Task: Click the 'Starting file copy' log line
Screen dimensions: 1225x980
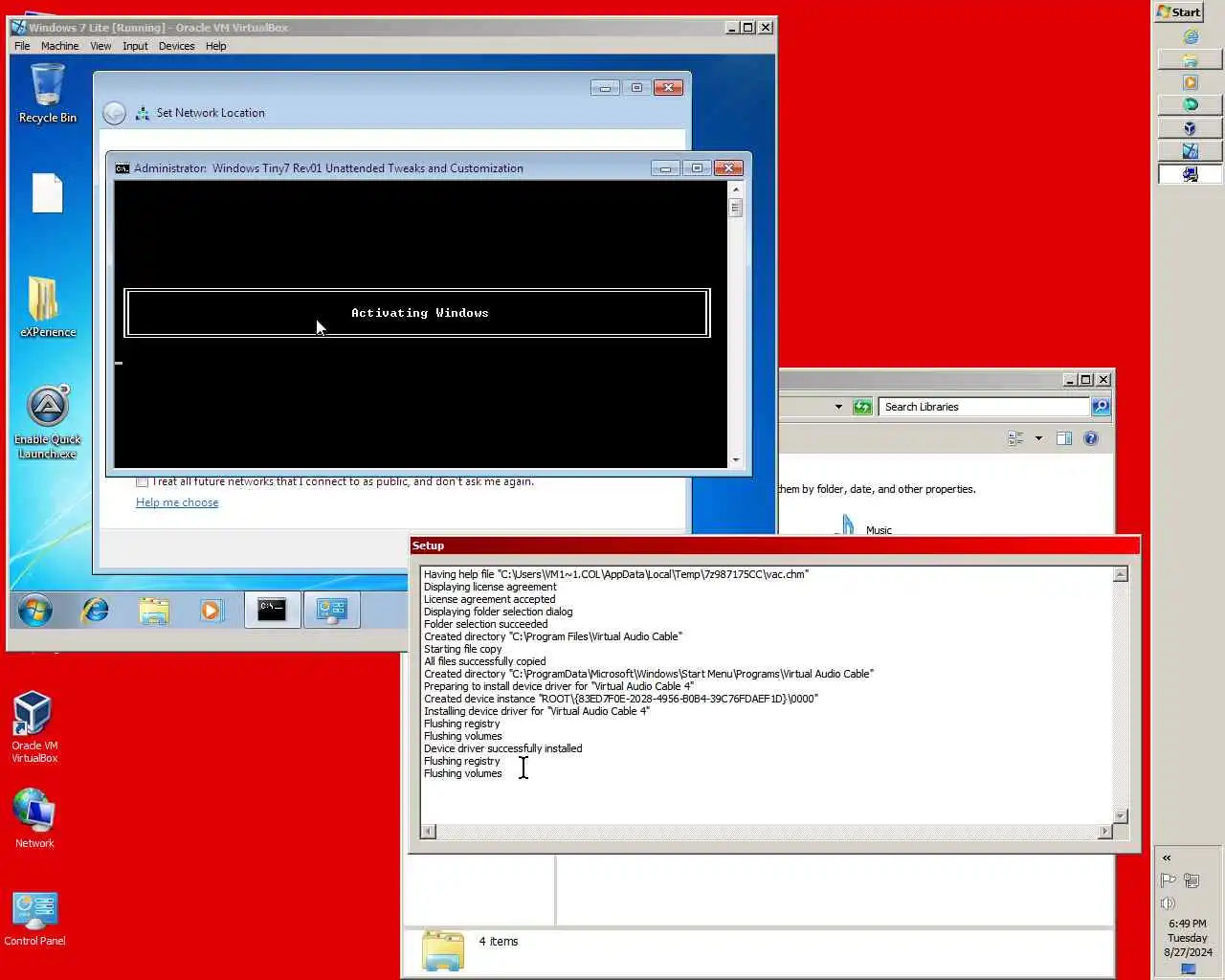Action: click(x=462, y=649)
